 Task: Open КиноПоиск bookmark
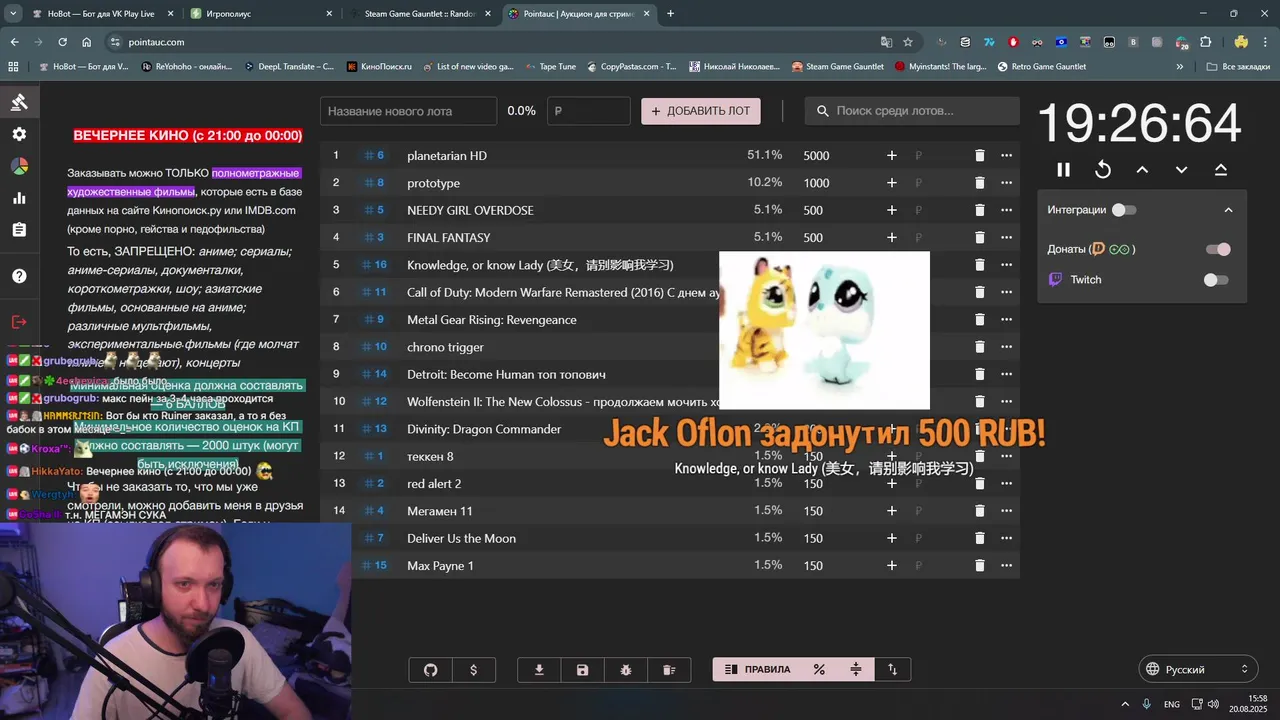point(378,67)
